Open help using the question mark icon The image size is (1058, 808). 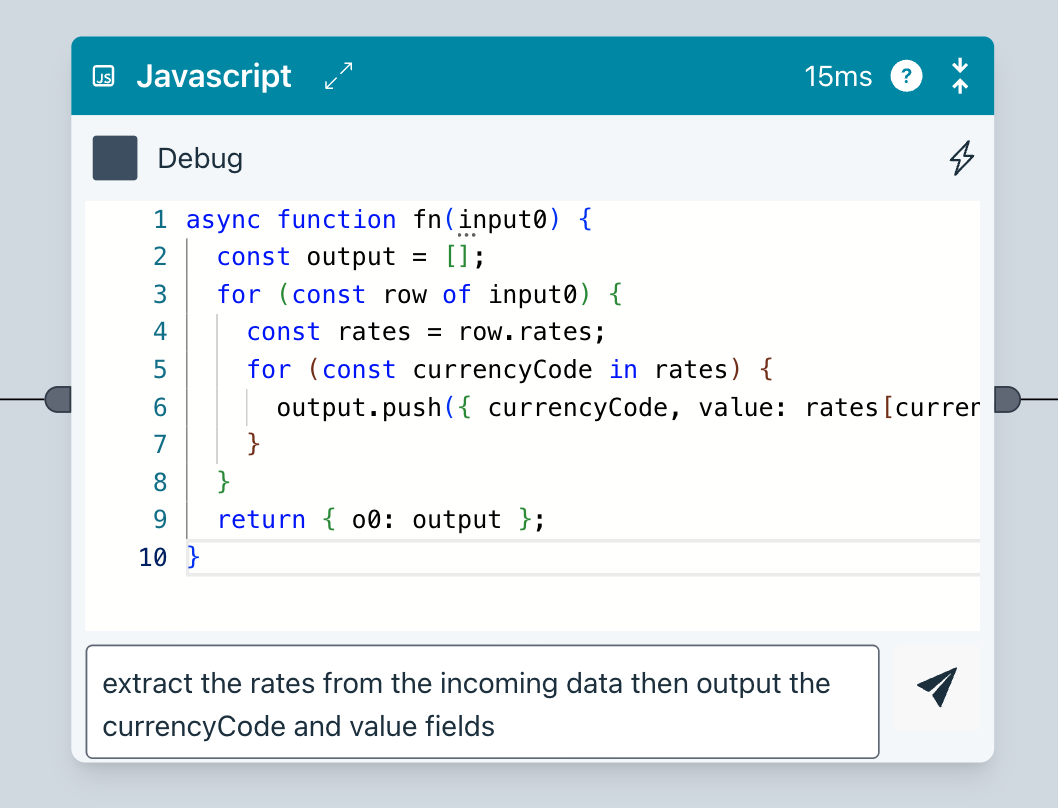click(906, 76)
